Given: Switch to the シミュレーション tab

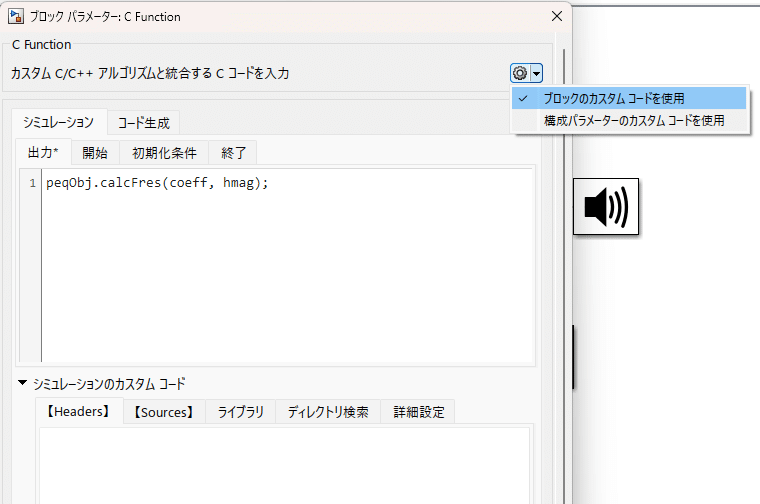Looking at the screenshot, I should click(59, 122).
